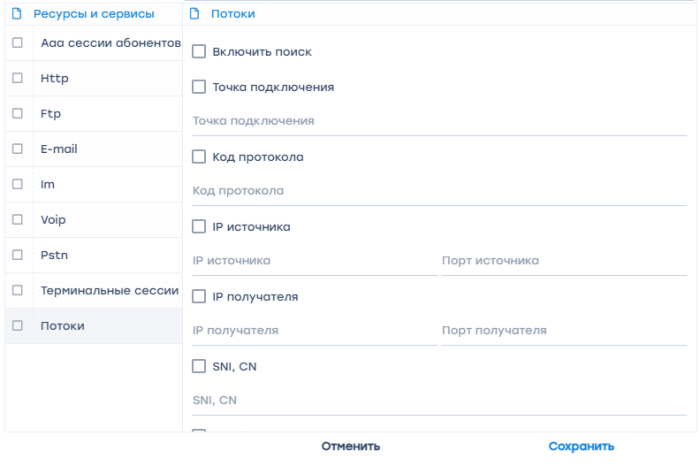Focus the SNI, CN text field
Viewport: 700px width, 466px height.
click(x=439, y=400)
